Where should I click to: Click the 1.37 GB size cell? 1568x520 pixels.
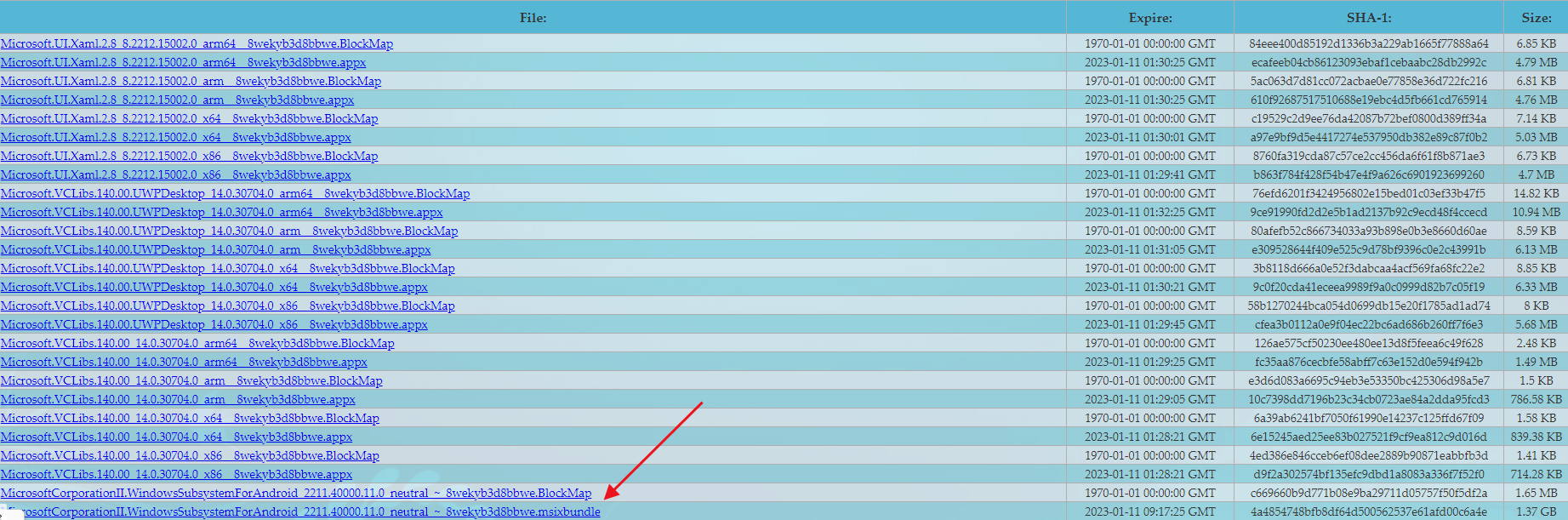tap(1537, 511)
